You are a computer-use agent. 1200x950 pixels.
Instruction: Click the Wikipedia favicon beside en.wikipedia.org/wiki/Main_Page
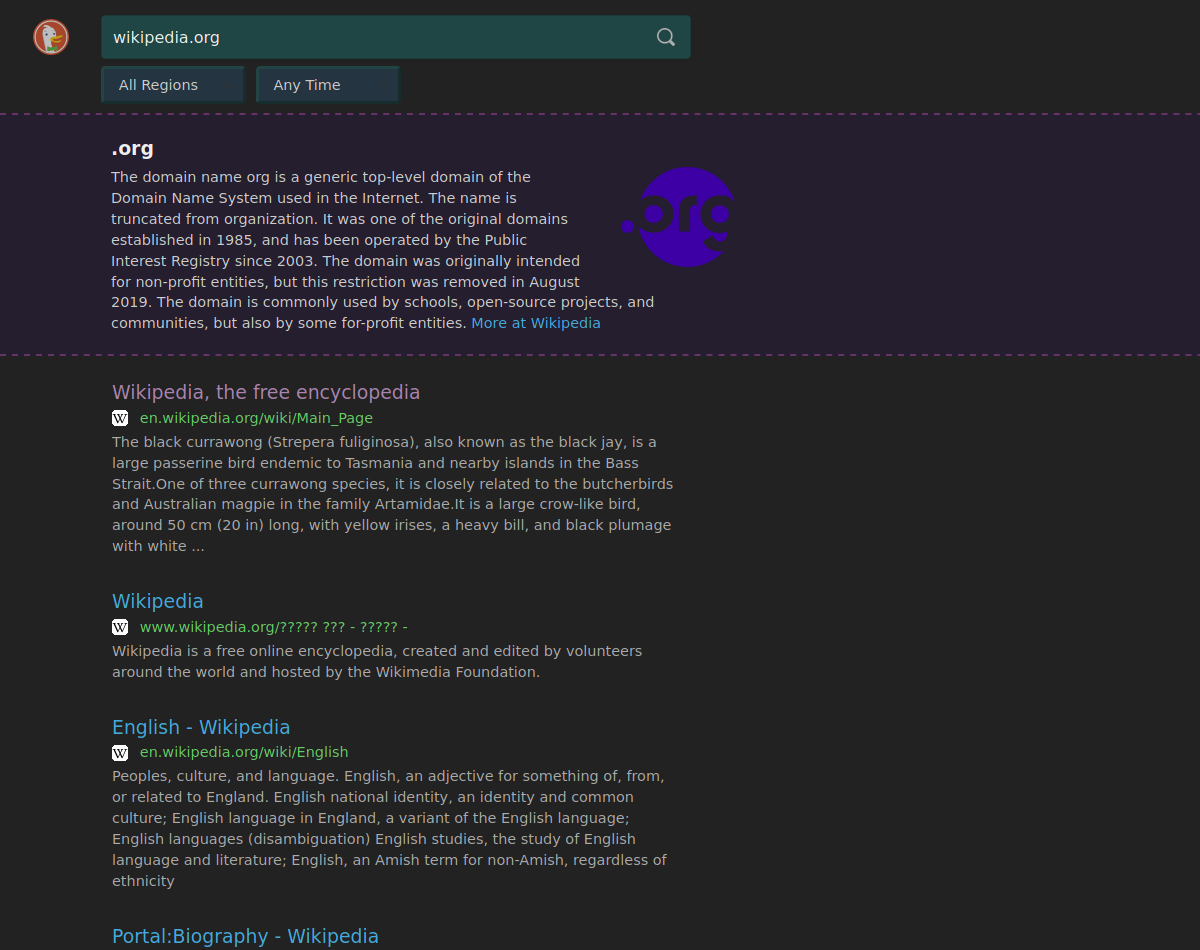click(120, 418)
